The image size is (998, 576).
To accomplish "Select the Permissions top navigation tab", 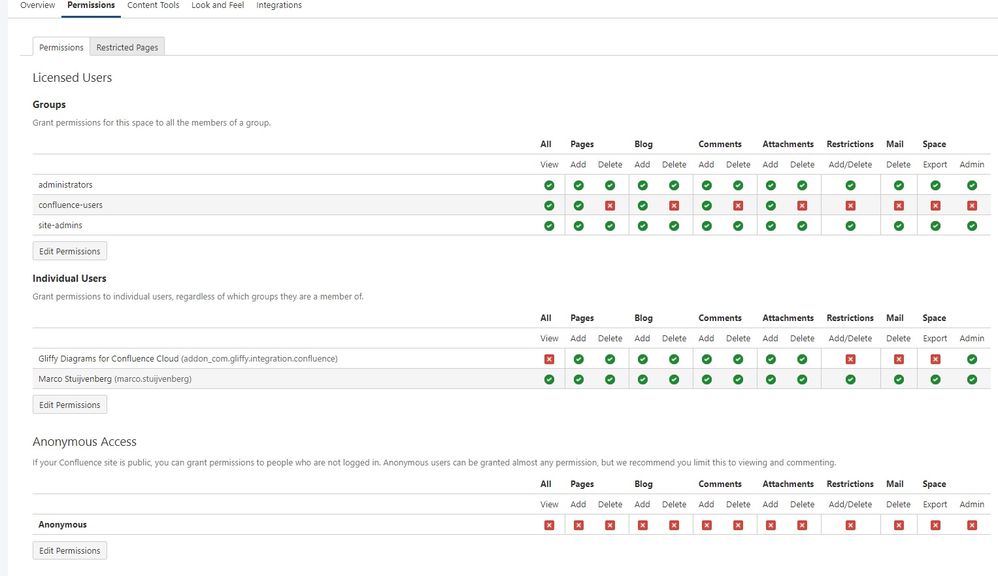I will coord(91,5).
